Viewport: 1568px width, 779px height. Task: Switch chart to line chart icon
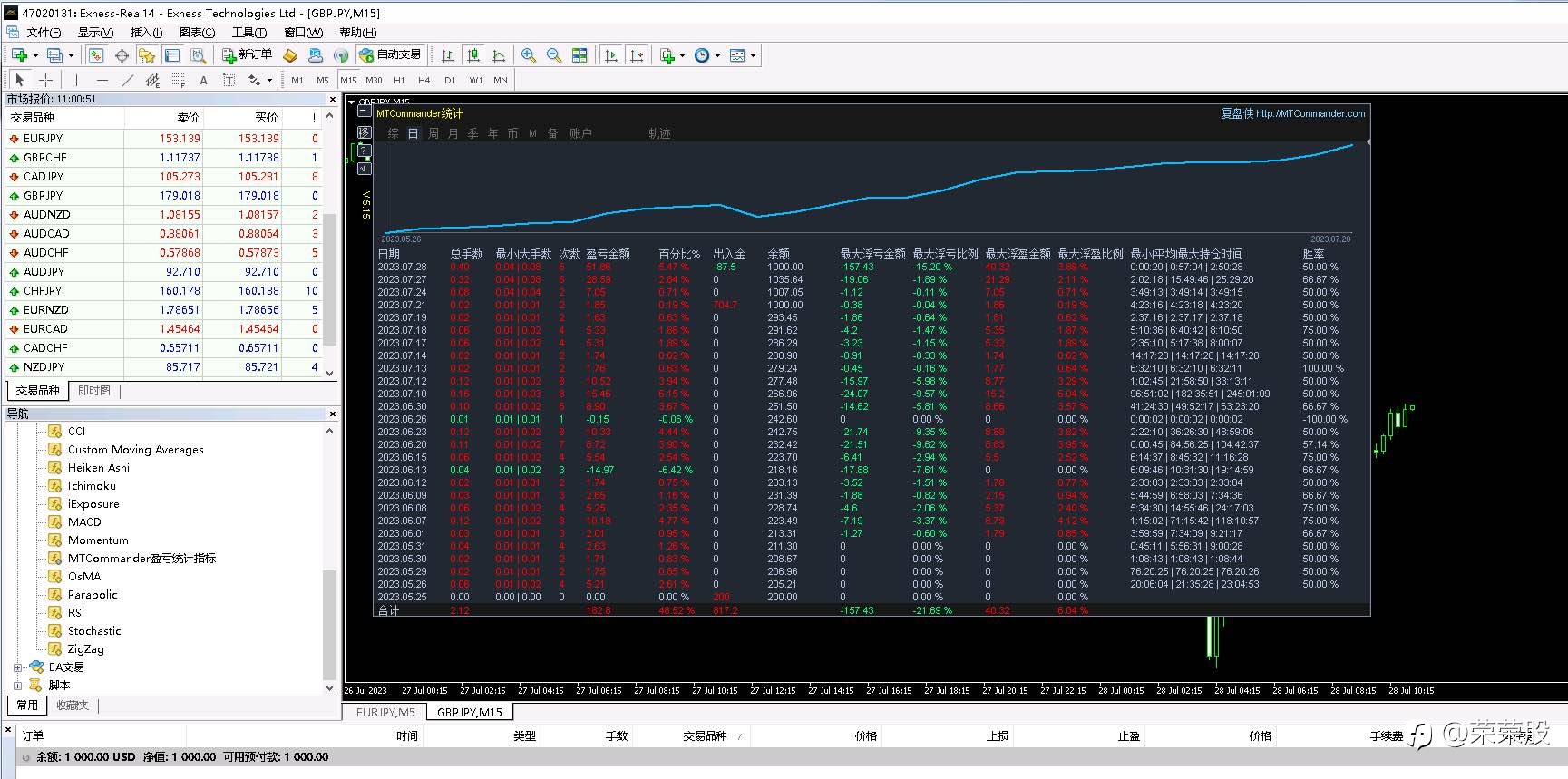click(499, 55)
